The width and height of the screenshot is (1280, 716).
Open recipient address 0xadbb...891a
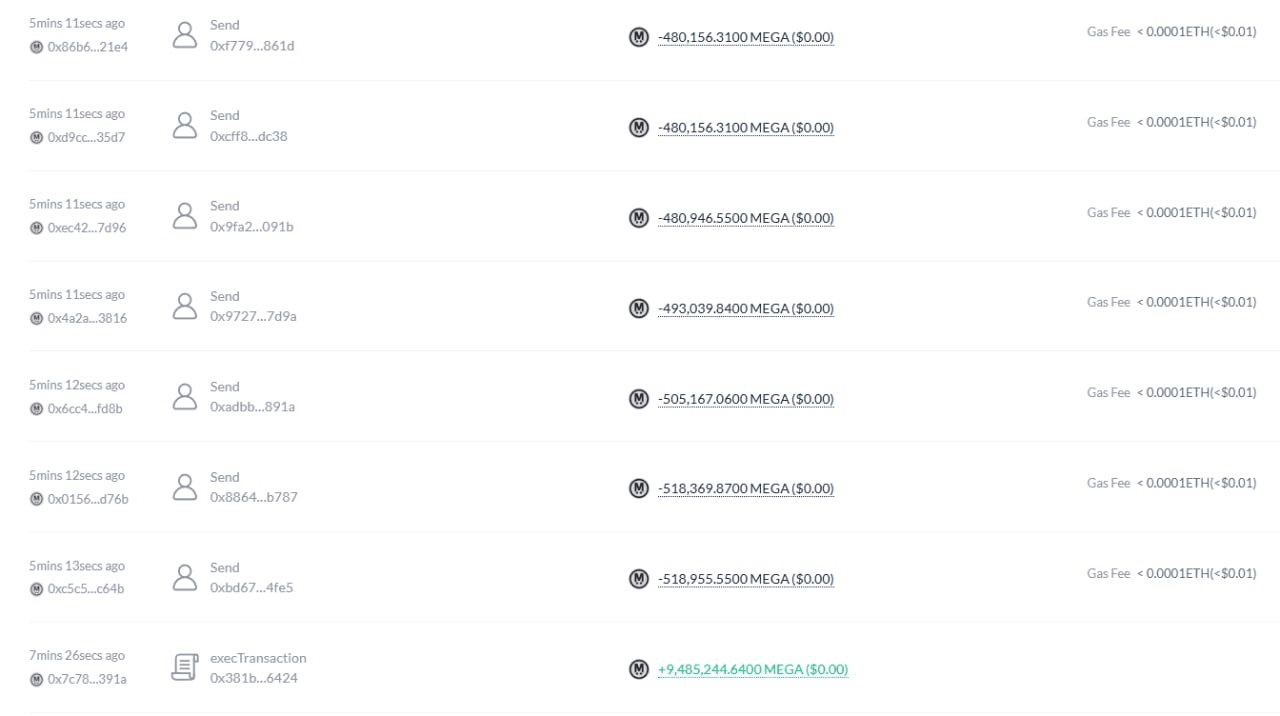click(x=252, y=407)
